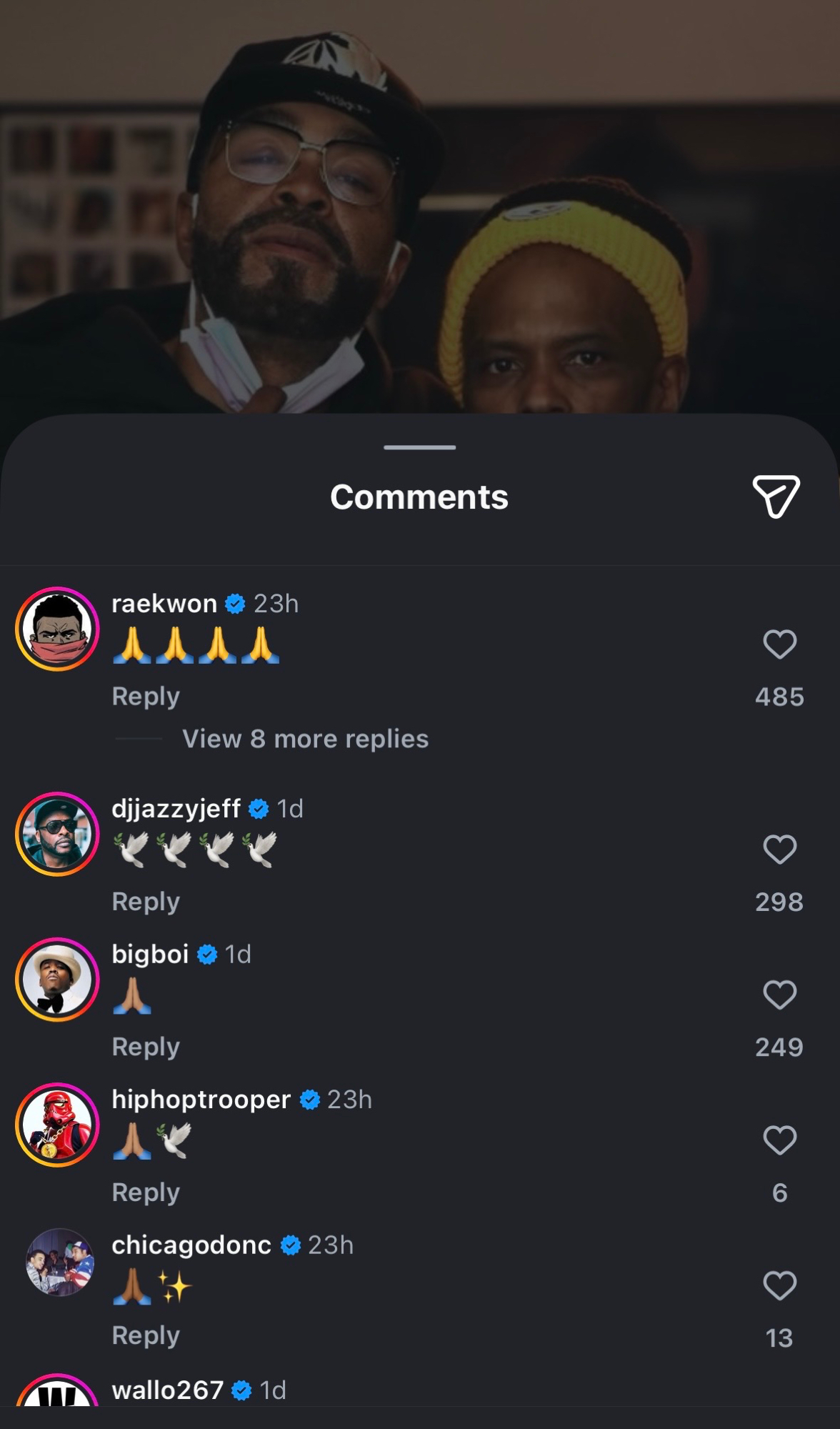Open hiphoptrooper's stormtrooper avatar

click(57, 1125)
